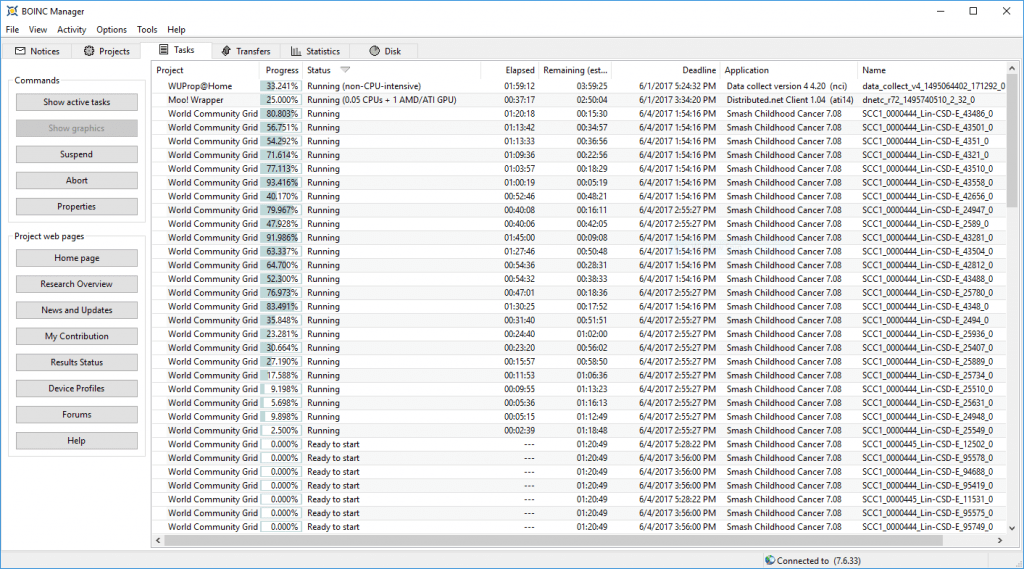Viewport: 1024px width, 569px height.
Task: Open the Activity menu
Action: click(71, 30)
